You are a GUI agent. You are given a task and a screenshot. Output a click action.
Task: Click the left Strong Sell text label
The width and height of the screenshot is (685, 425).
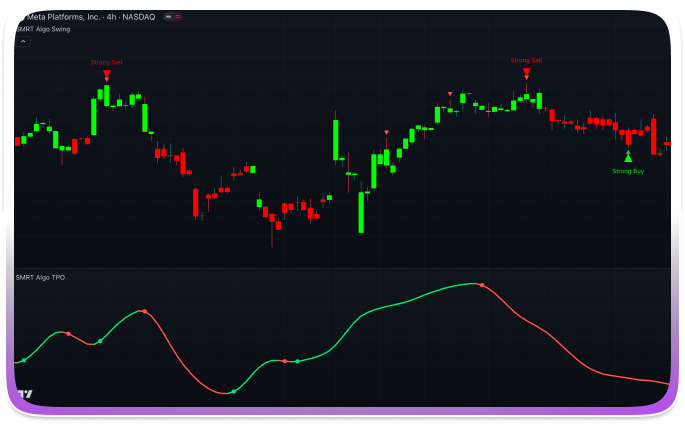[106, 62]
